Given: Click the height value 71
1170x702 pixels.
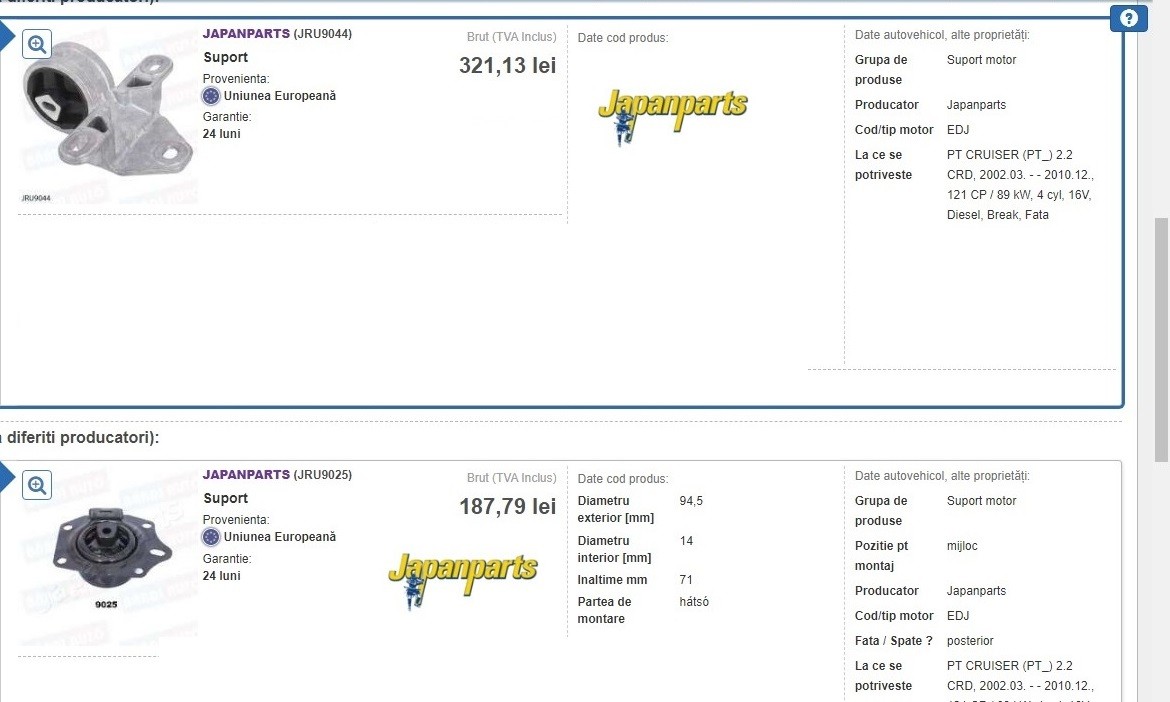Looking at the screenshot, I should 686,580.
